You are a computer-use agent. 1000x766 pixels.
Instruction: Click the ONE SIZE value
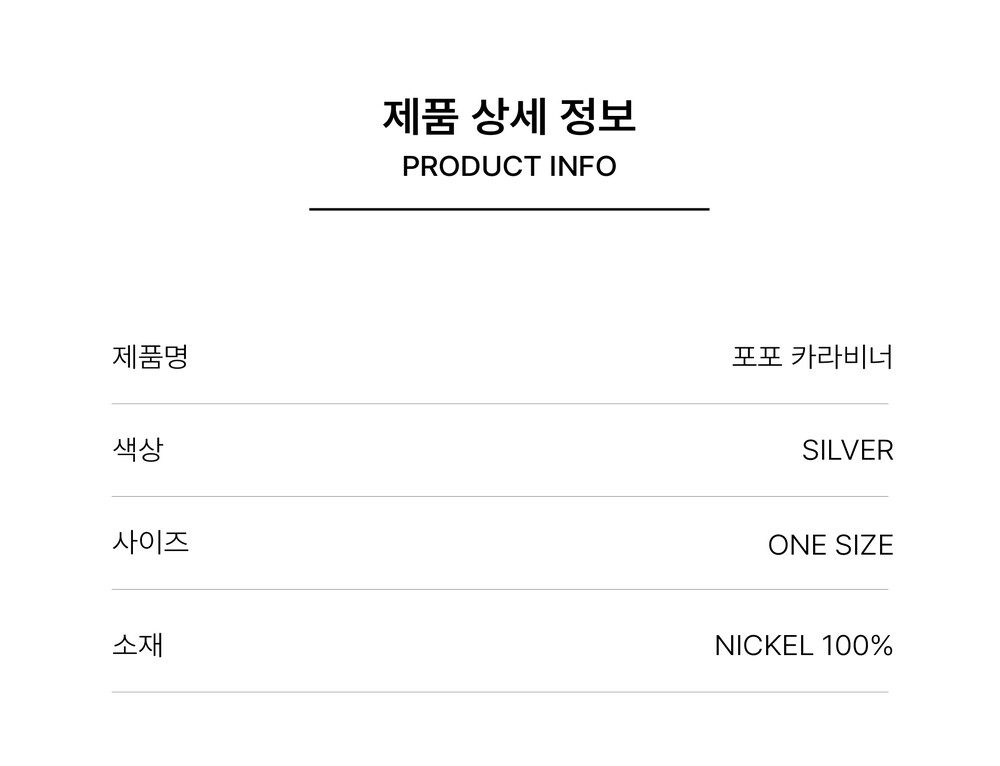pyautogui.click(x=830, y=545)
